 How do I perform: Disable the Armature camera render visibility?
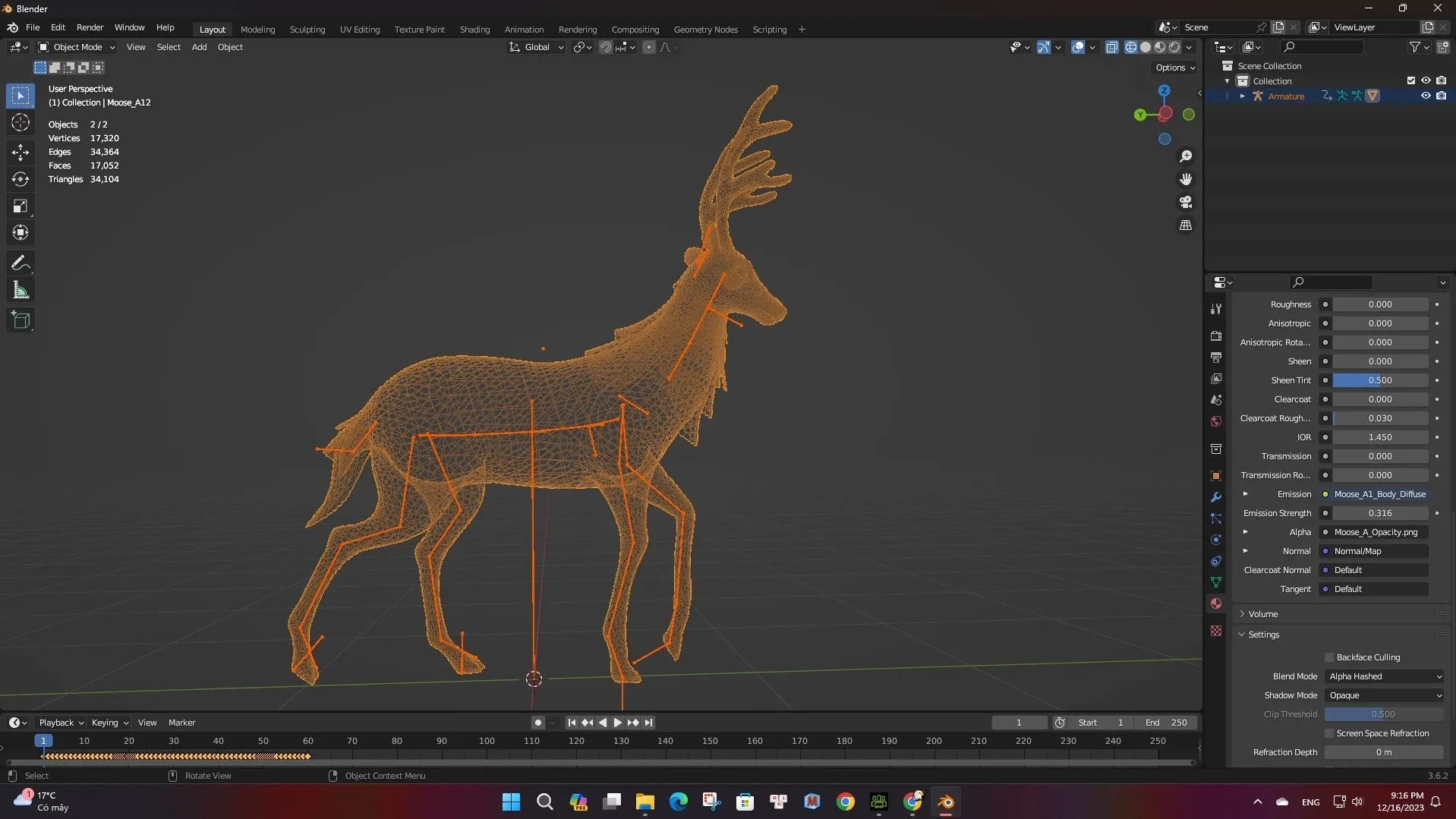click(x=1443, y=96)
